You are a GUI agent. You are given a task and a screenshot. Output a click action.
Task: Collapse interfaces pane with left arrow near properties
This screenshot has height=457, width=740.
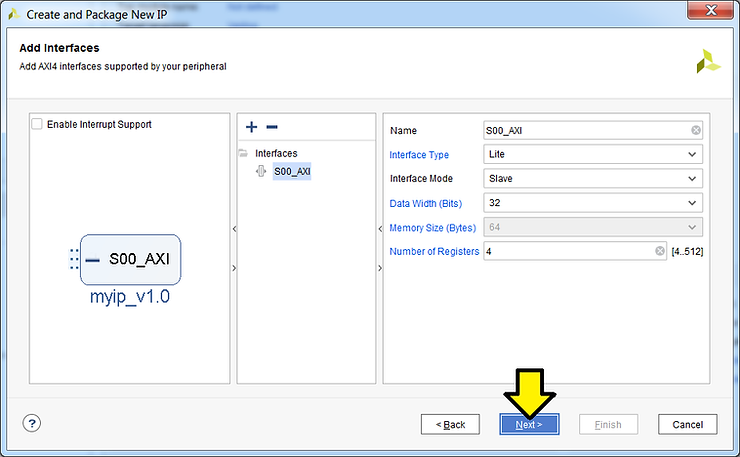pos(380,229)
